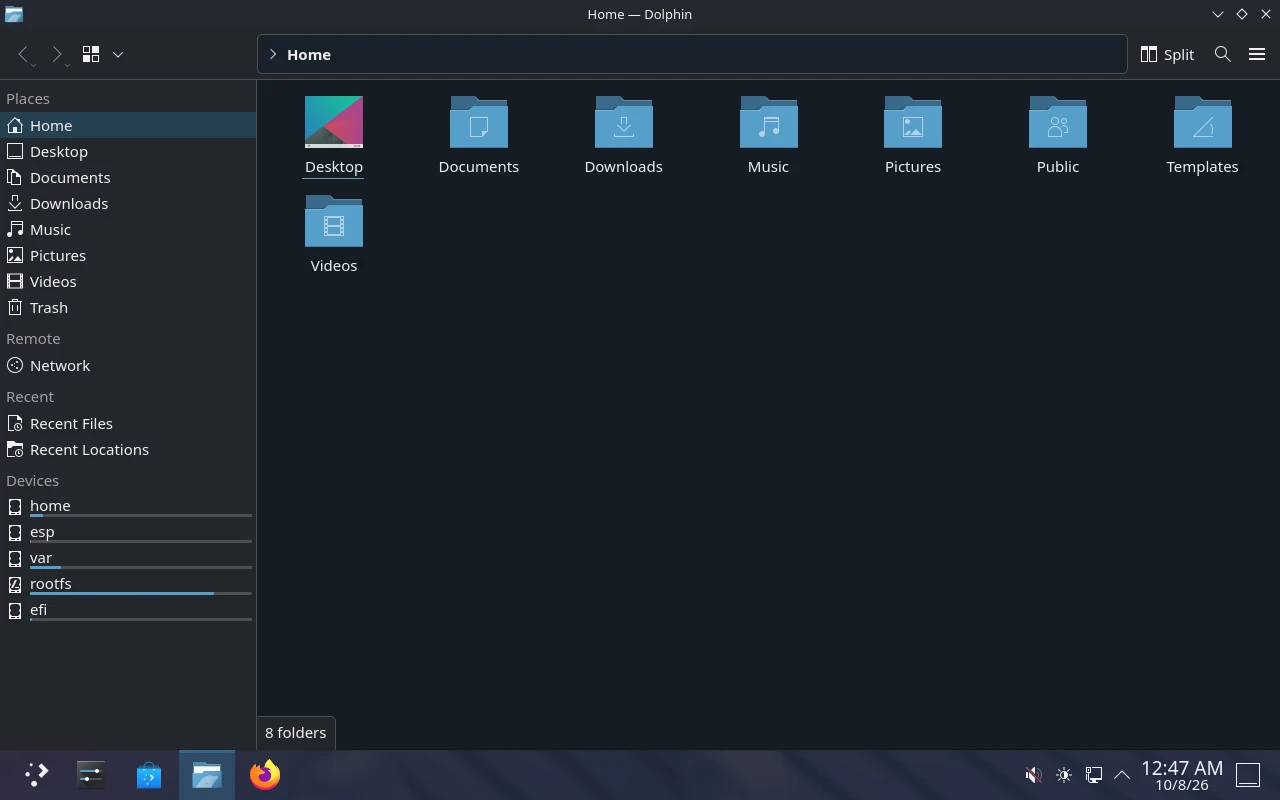This screenshot has width=1280, height=800.
Task: Switch to icons view mode button
Action: (91, 54)
